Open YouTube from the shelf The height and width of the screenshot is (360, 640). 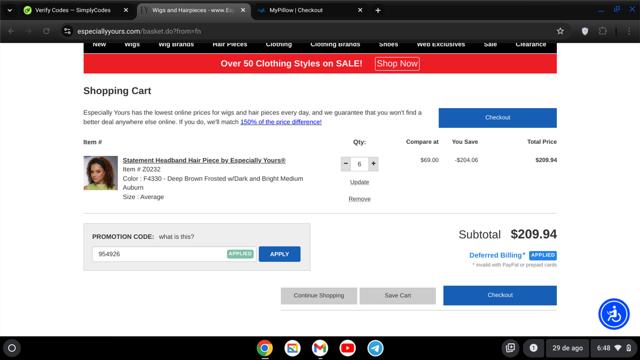click(347, 348)
